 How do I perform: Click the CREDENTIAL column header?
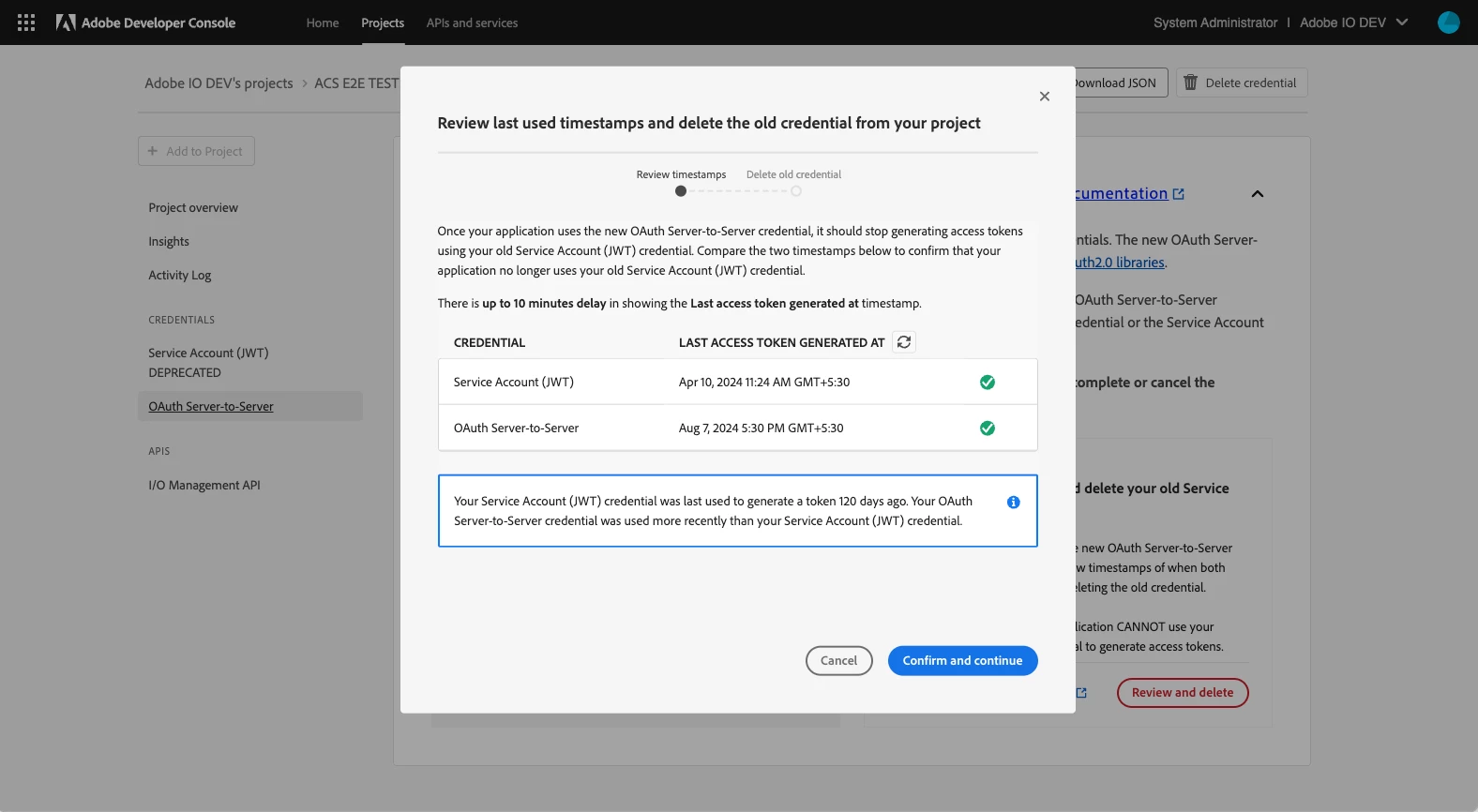click(490, 343)
